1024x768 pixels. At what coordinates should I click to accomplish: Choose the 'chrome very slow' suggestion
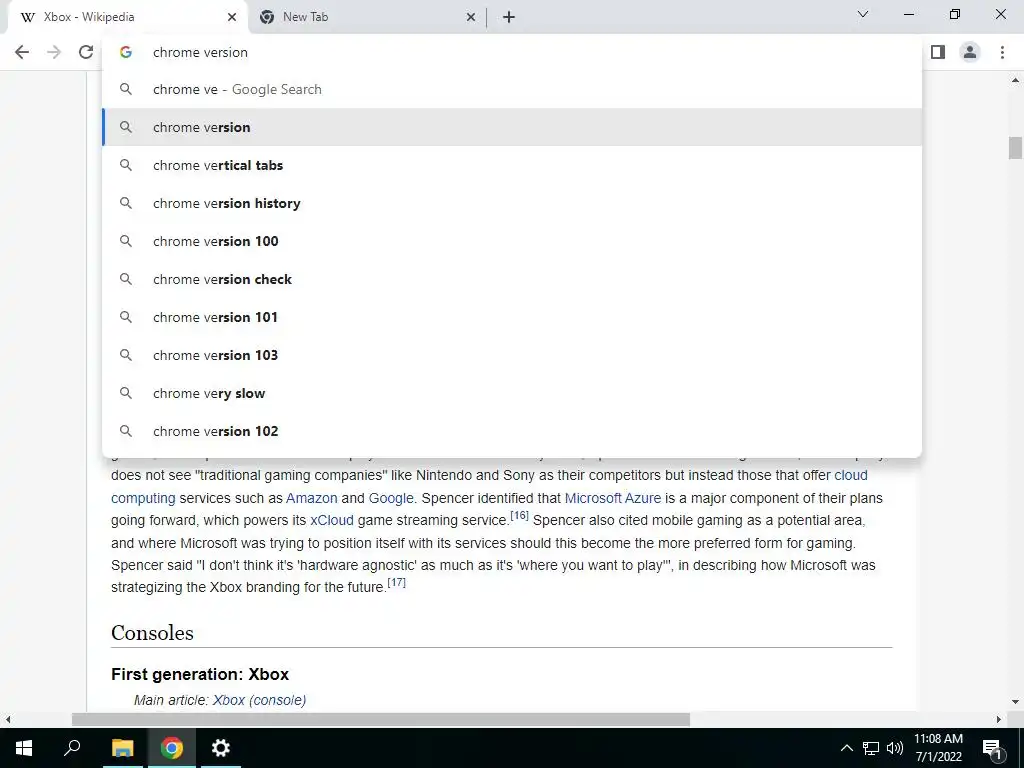[x=512, y=393]
